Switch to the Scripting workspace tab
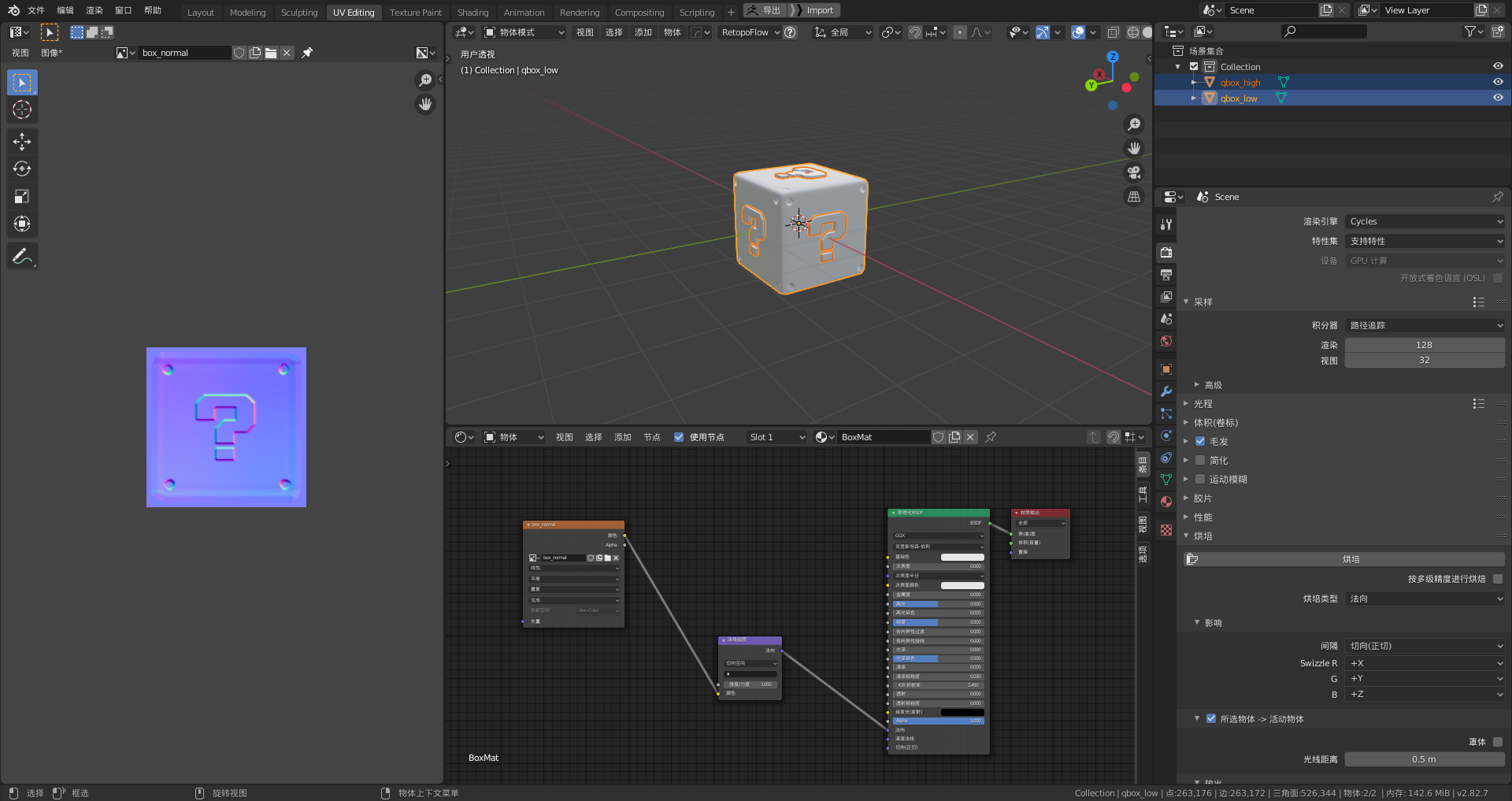 click(x=697, y=13)
